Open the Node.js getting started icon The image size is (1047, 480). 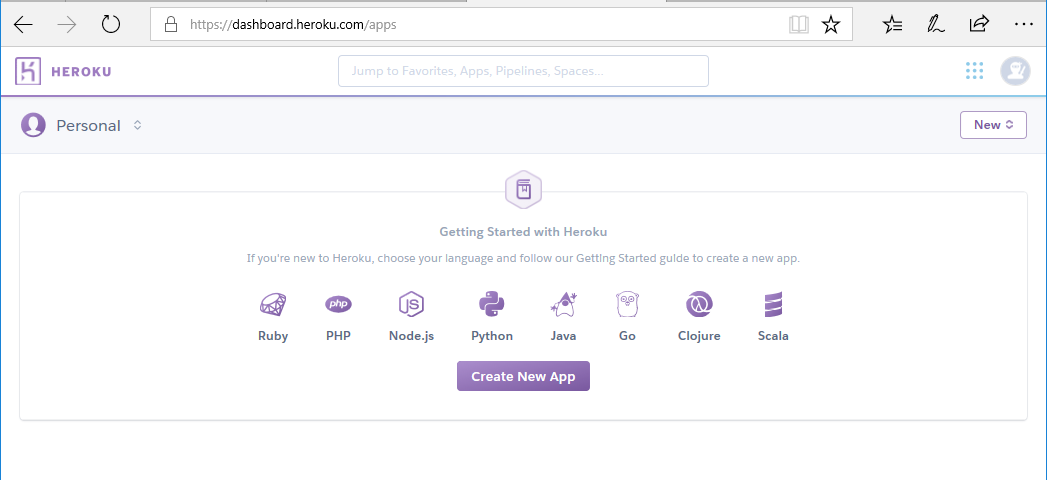pyautogui.click(x=411, y=305)
